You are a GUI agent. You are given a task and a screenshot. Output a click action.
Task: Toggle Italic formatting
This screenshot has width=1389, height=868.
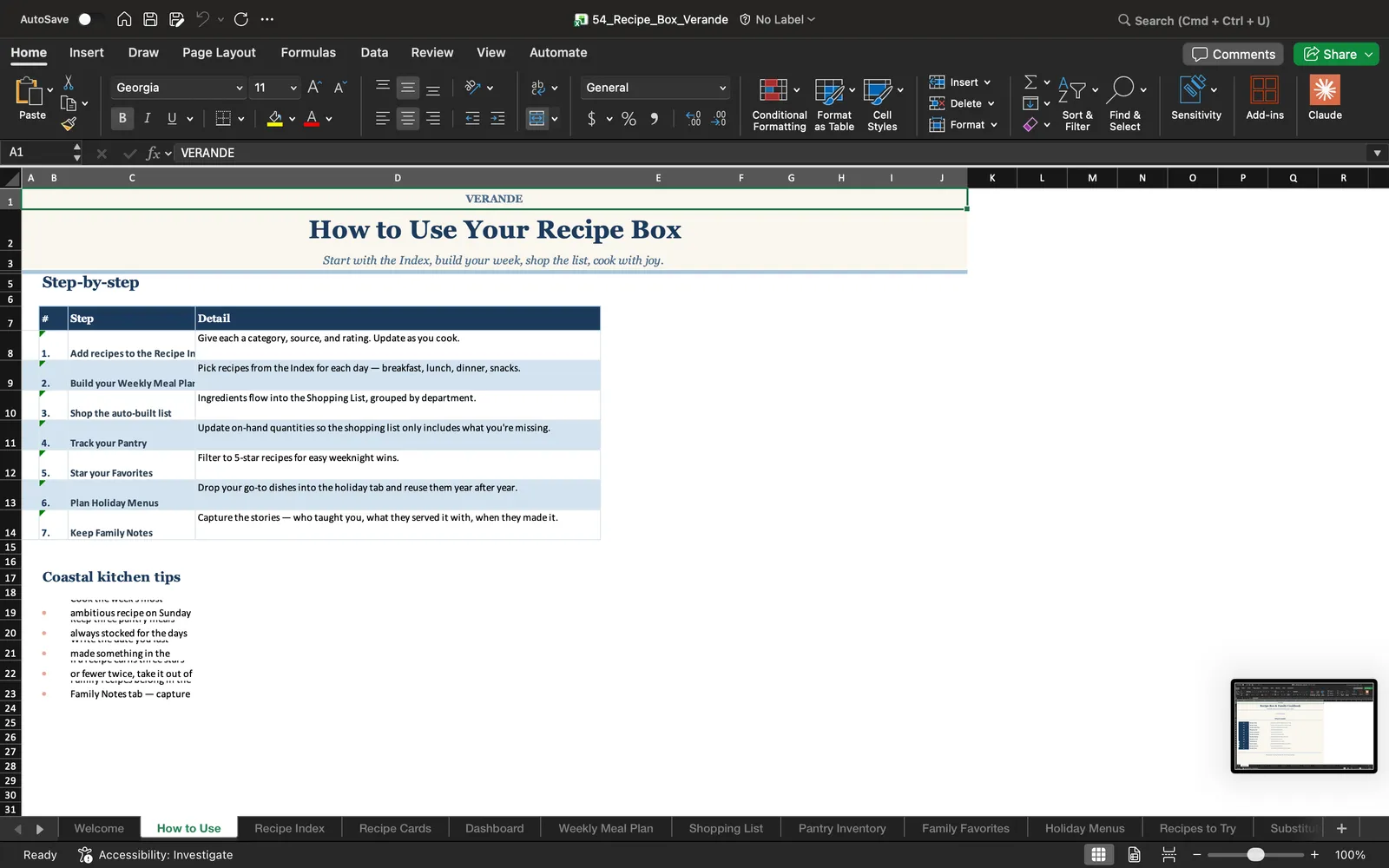[x=147, y=118]
